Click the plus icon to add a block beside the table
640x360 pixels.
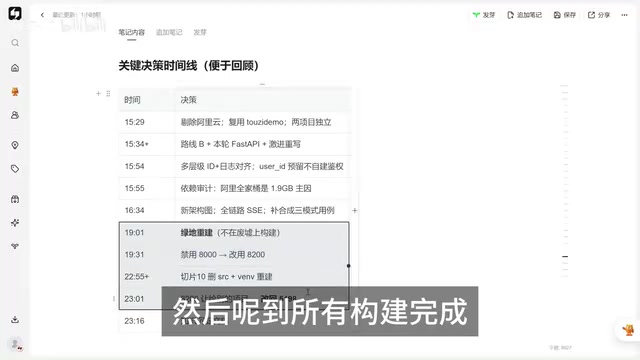coord(98,93)
